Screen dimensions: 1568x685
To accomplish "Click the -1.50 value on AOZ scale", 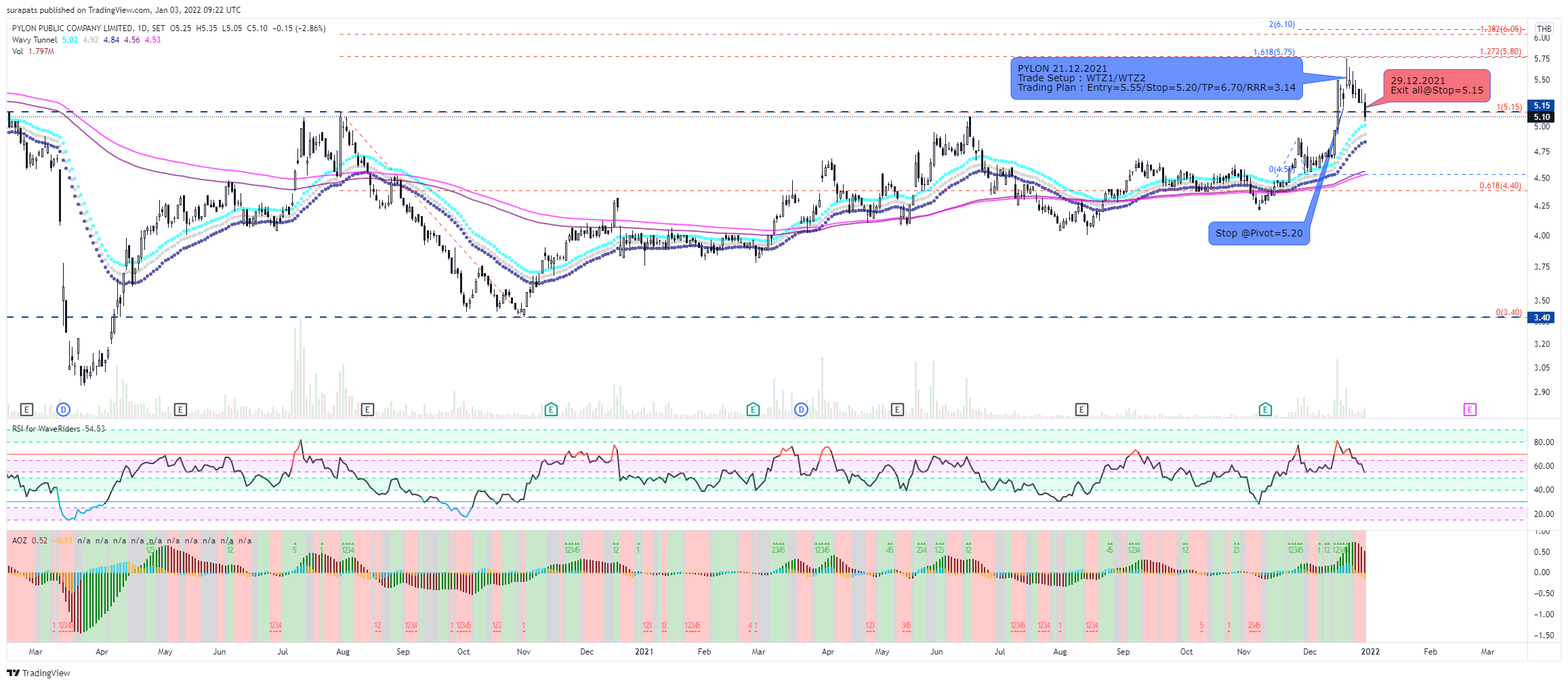I will [x=1543, y=636].
